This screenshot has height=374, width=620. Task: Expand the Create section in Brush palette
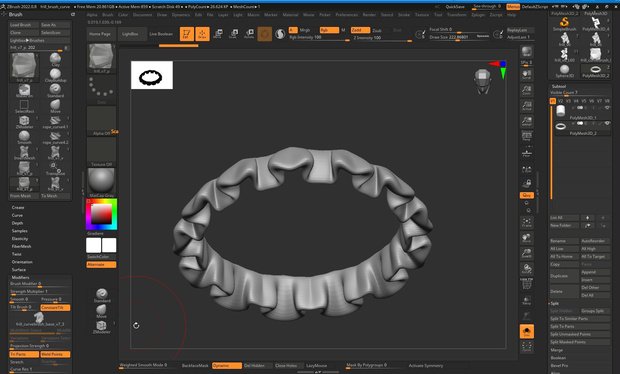pyautogui.click(x=18, y=208)
